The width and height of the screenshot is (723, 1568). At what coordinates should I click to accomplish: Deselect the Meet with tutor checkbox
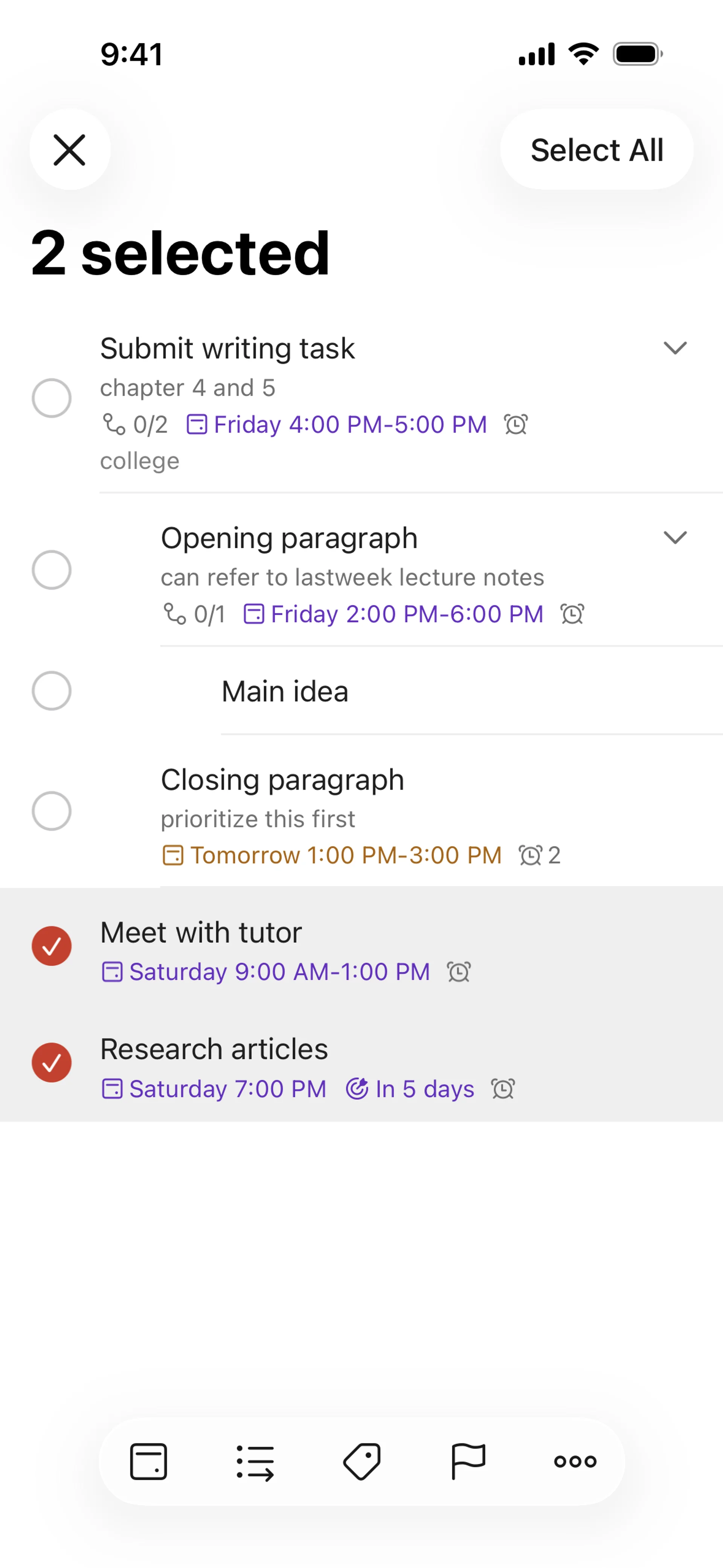(x=52, y=946)
